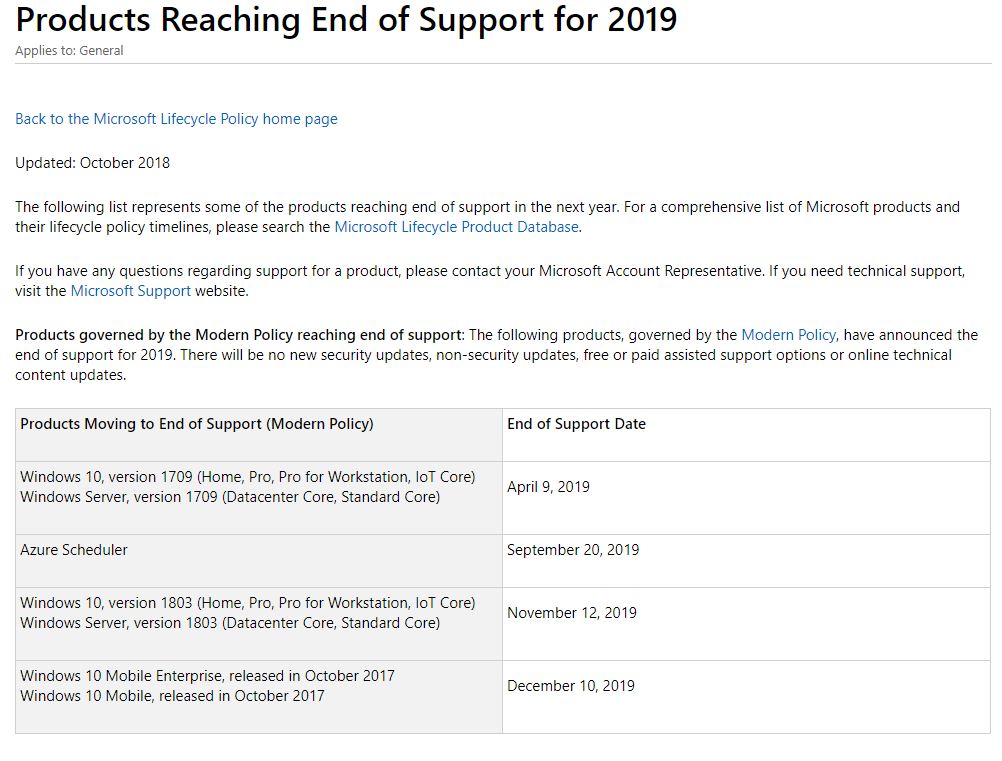The image size is (1002, 761).
Task: Select the End of Support Date column header
Action: click(x=576, y=424)
